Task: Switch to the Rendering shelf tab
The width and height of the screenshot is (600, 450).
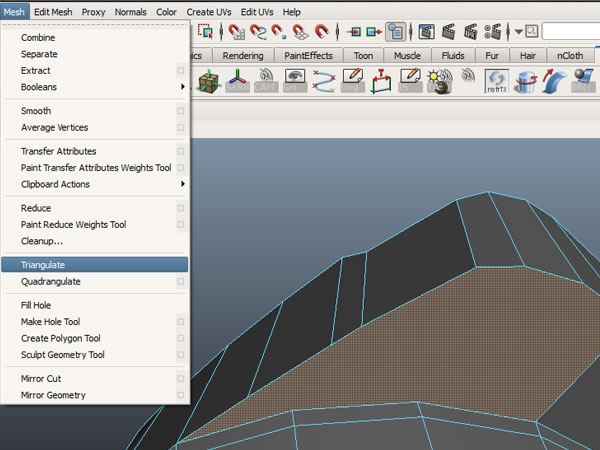Action: 243,56
